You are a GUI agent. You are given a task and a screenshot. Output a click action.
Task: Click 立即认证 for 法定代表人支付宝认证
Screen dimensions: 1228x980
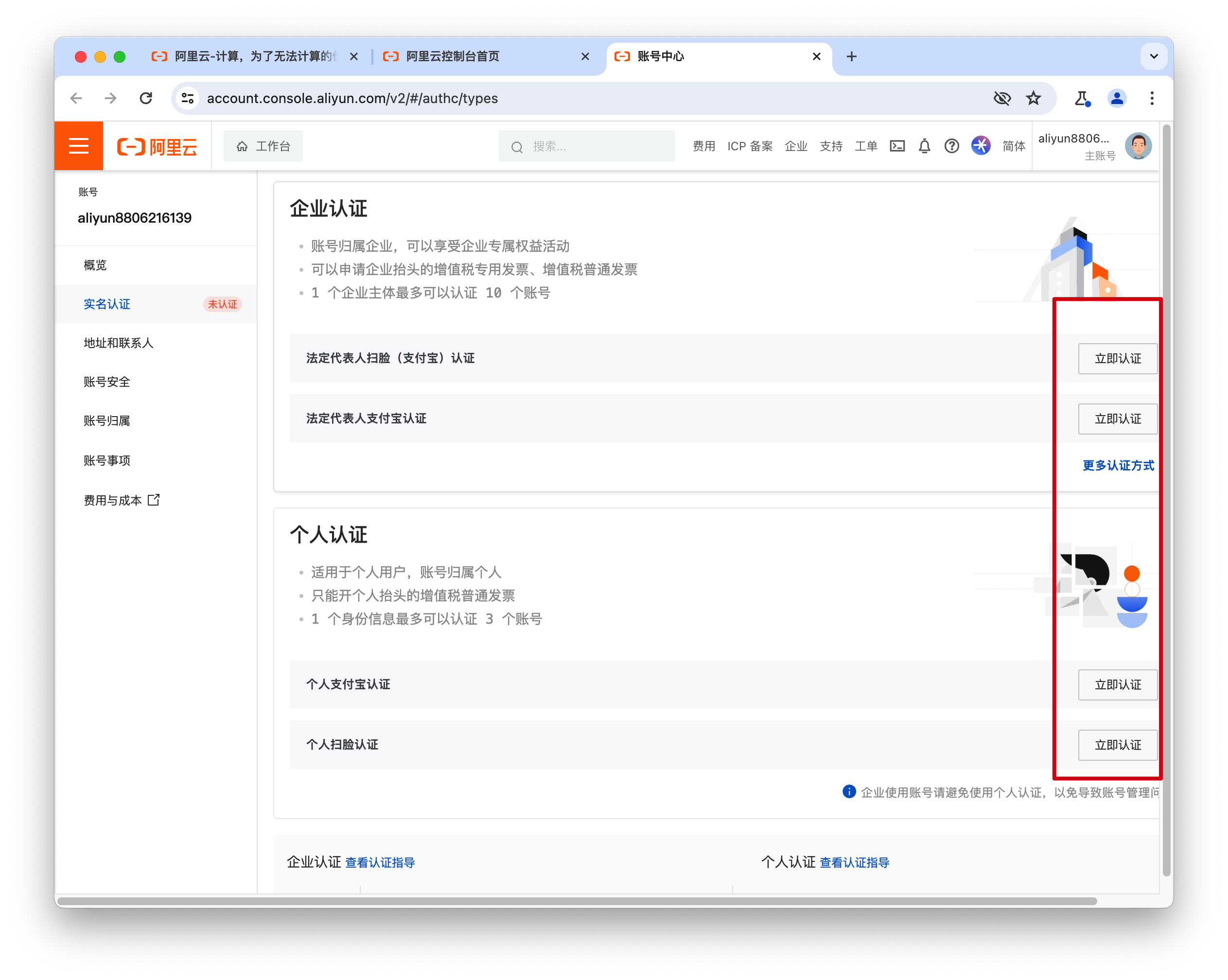1118,419
